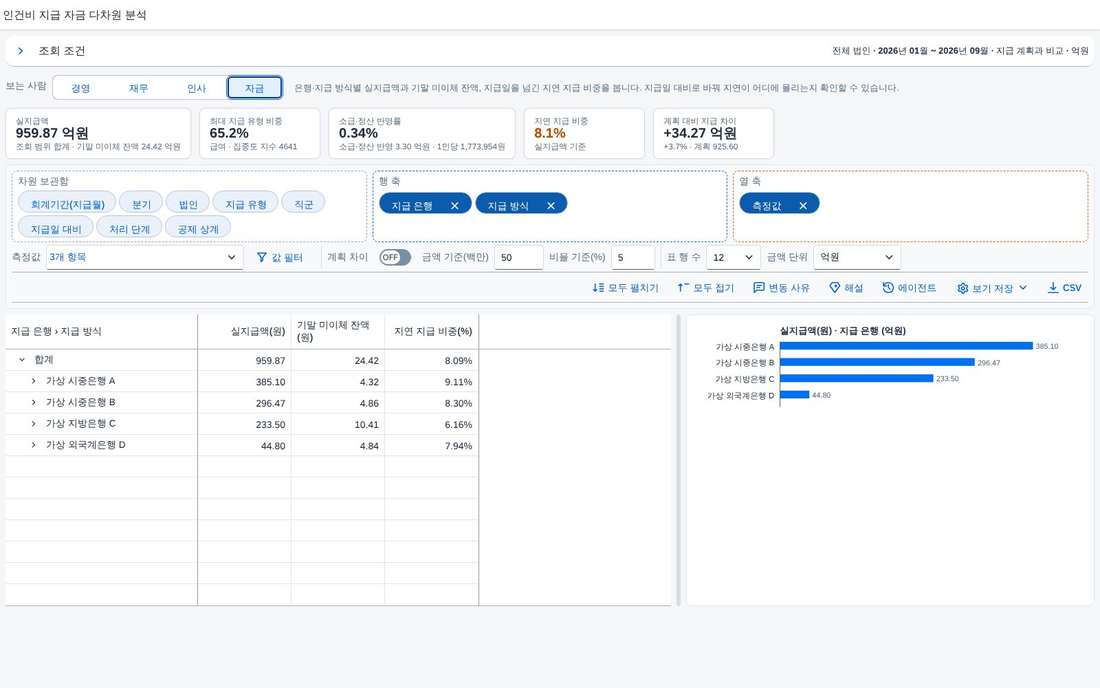The image size is (1100, 688).
Task: Collapse the 합계 row
Action: coord(22,360)
